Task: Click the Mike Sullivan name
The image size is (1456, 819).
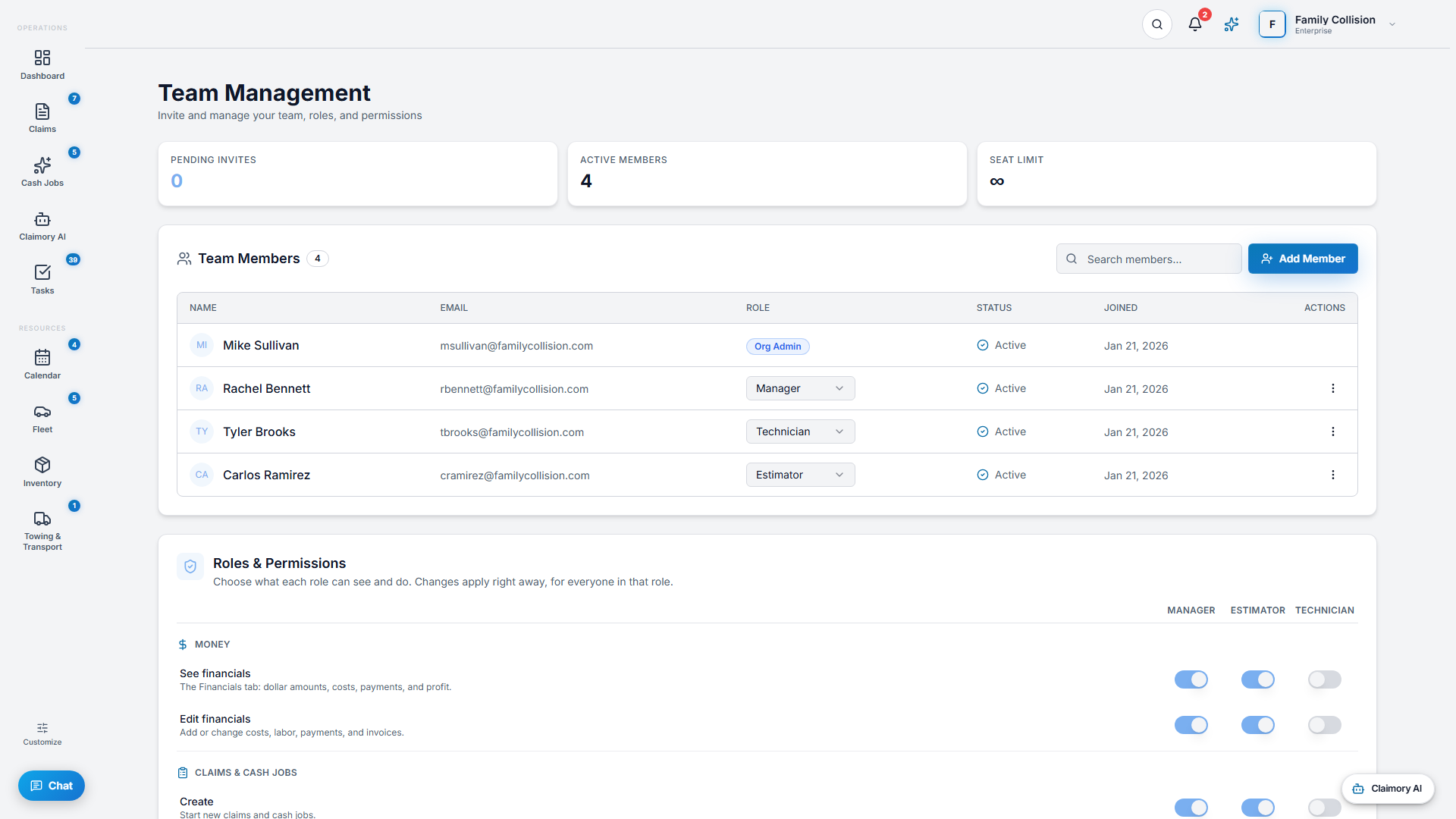Action: (x=261, y=345)
